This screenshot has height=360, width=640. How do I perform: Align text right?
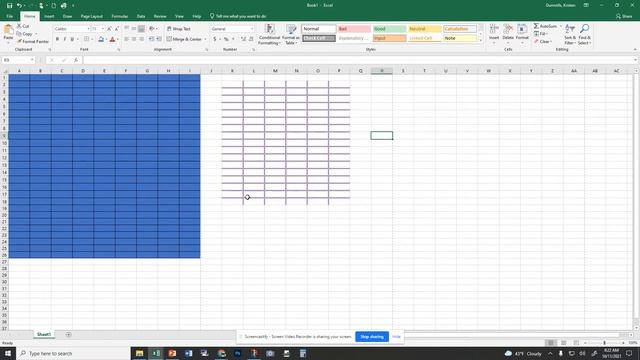point(142,39)
